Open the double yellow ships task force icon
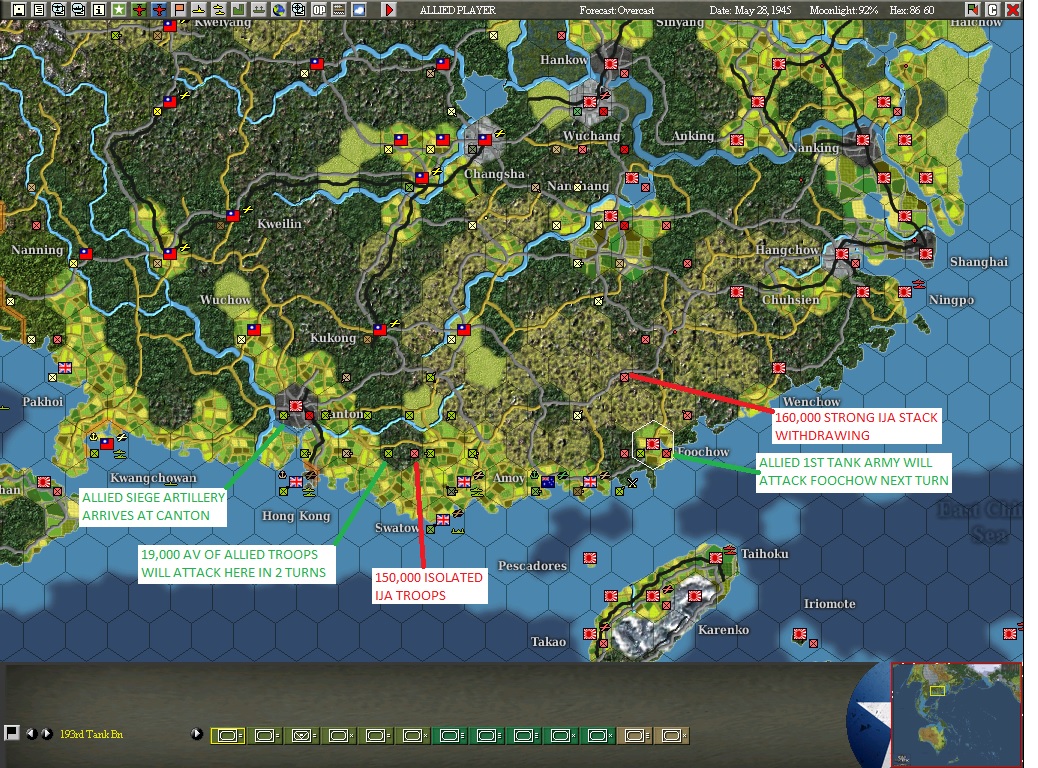The width and height of the screenshot is (1038, 768). (218, 9)
